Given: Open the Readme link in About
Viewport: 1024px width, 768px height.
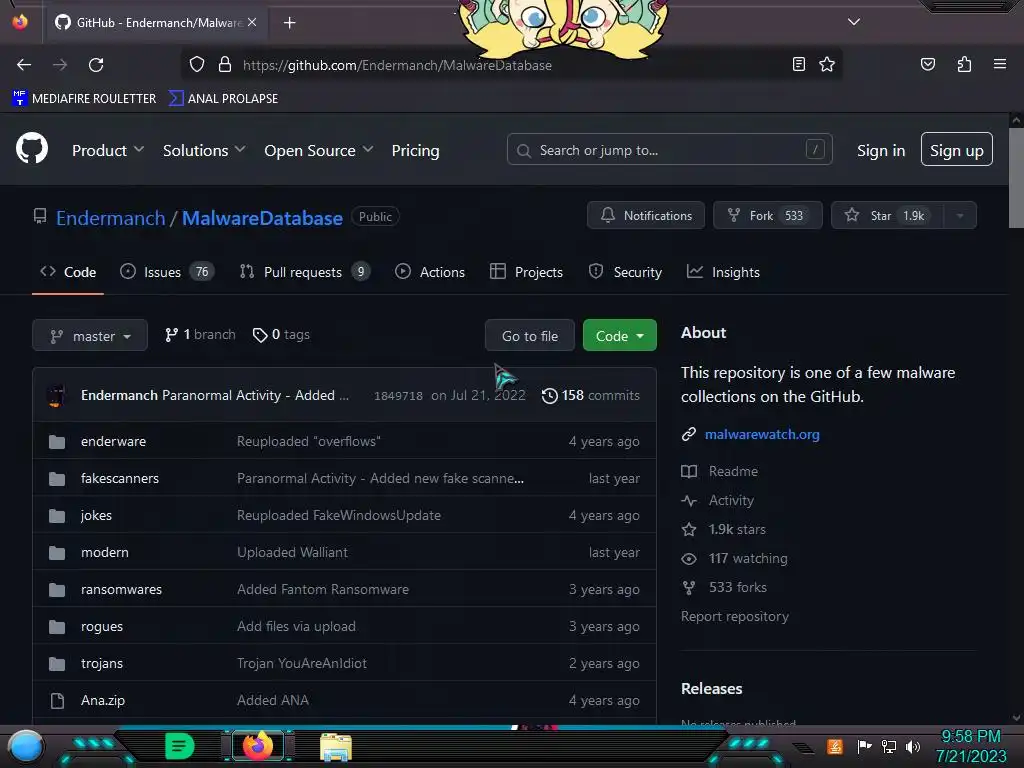Looking at the screenshot, I should point(720,472).
